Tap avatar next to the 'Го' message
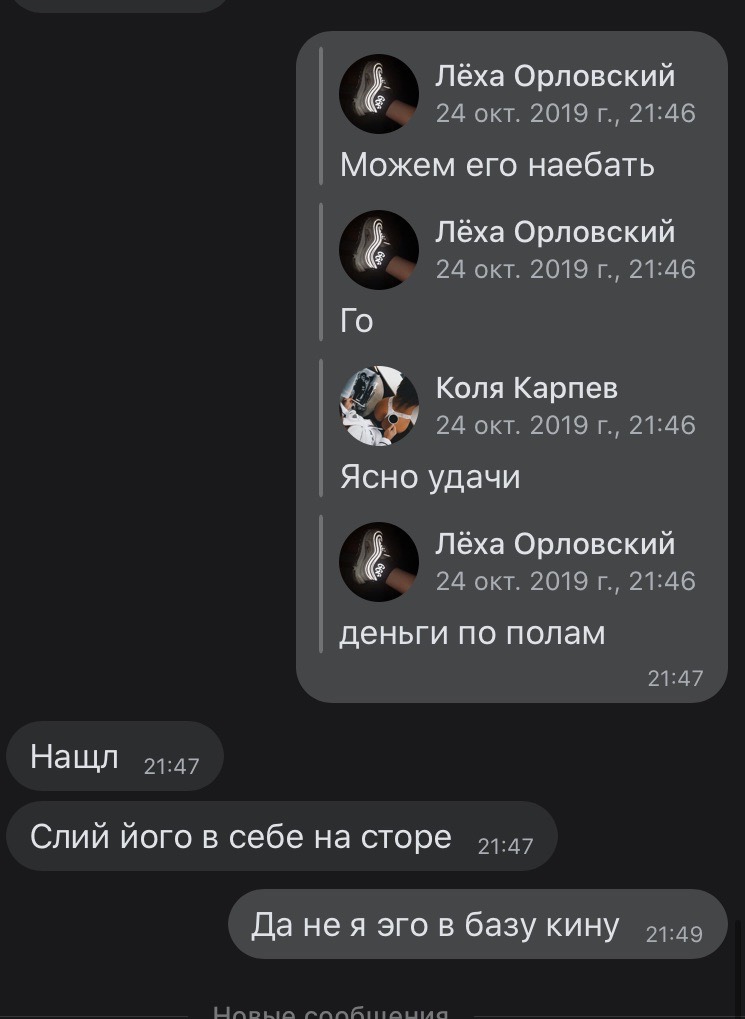Viewport: 745px width, 1019px height. tap(379, 250)
